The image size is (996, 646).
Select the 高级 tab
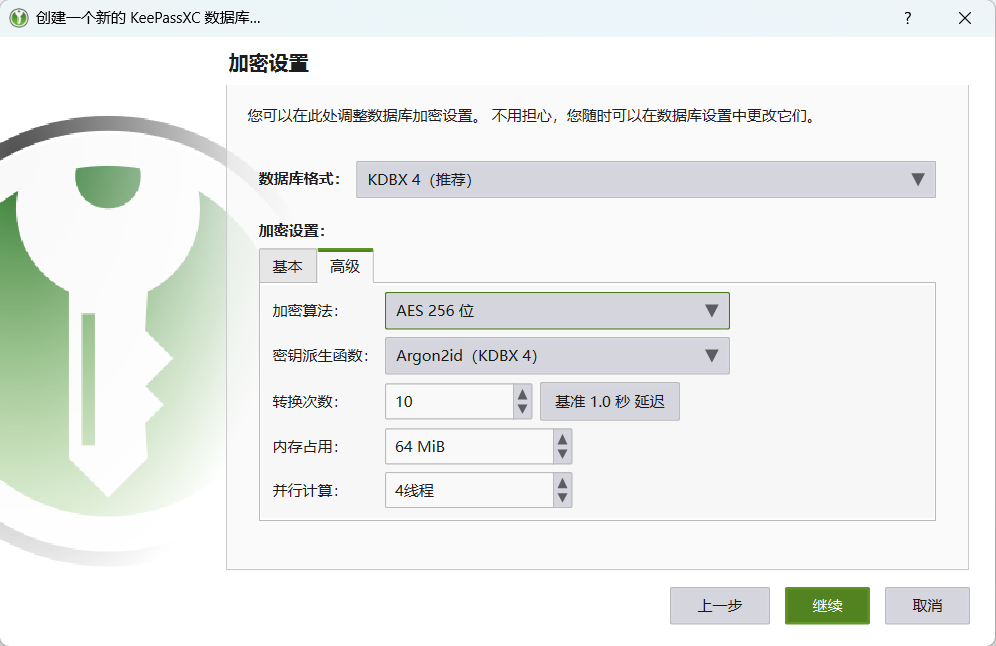pos(345,267)
